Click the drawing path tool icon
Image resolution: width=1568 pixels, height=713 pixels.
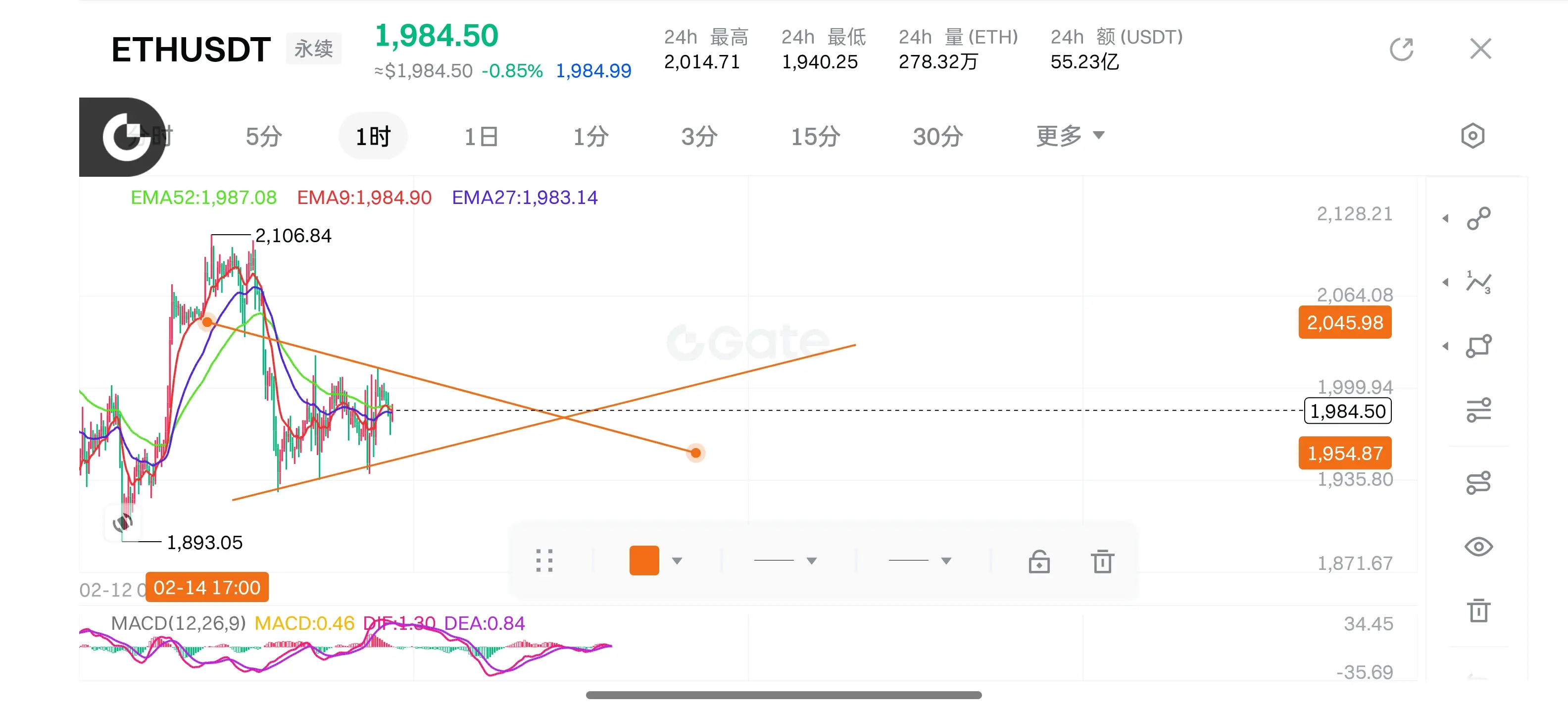(x=1478, y=483)
